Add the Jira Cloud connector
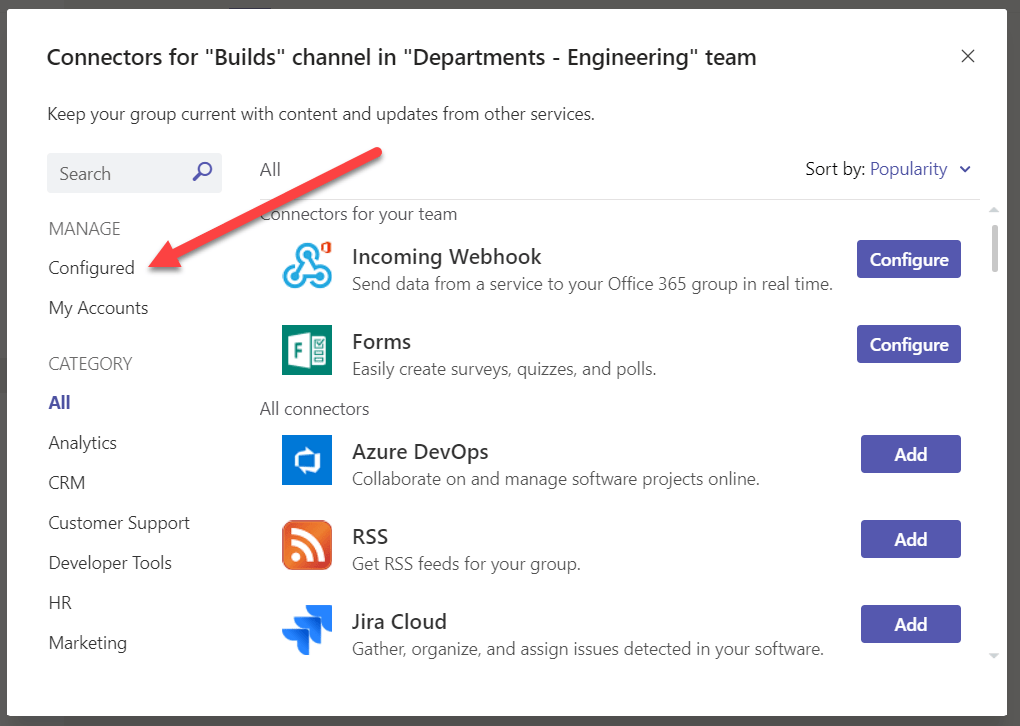 click(x=910, y=624)
